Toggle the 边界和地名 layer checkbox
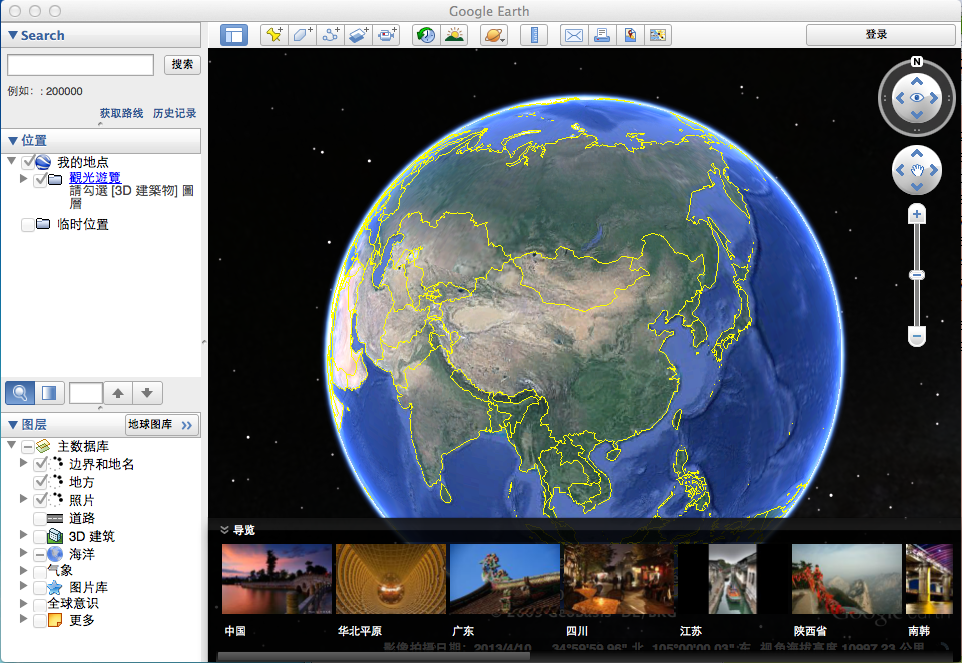The height and width of the screenshot is (663, 962). [x=40, y=464]
